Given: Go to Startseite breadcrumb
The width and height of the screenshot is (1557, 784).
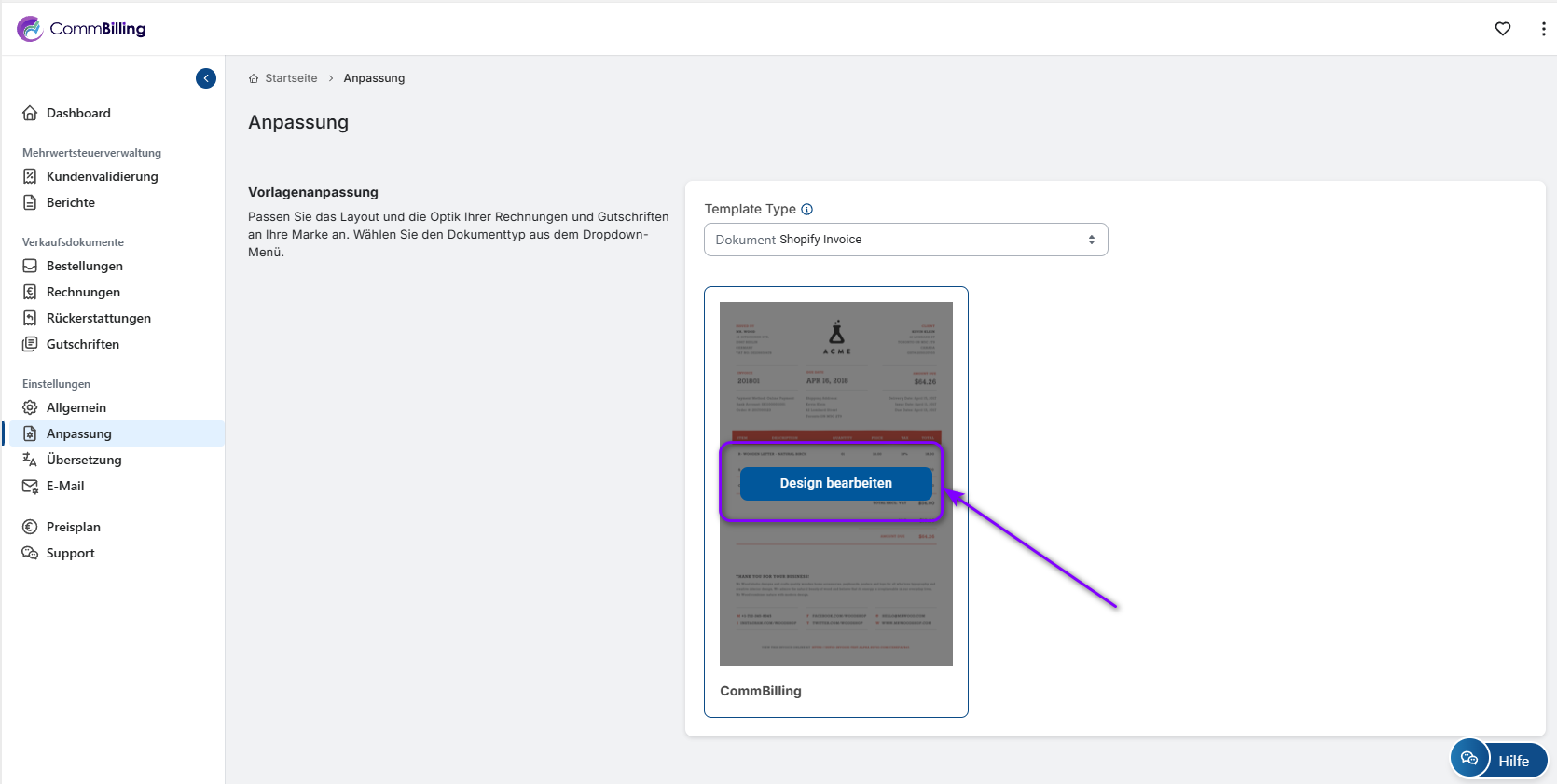Looking at the screenshot, I should point(291,78).
